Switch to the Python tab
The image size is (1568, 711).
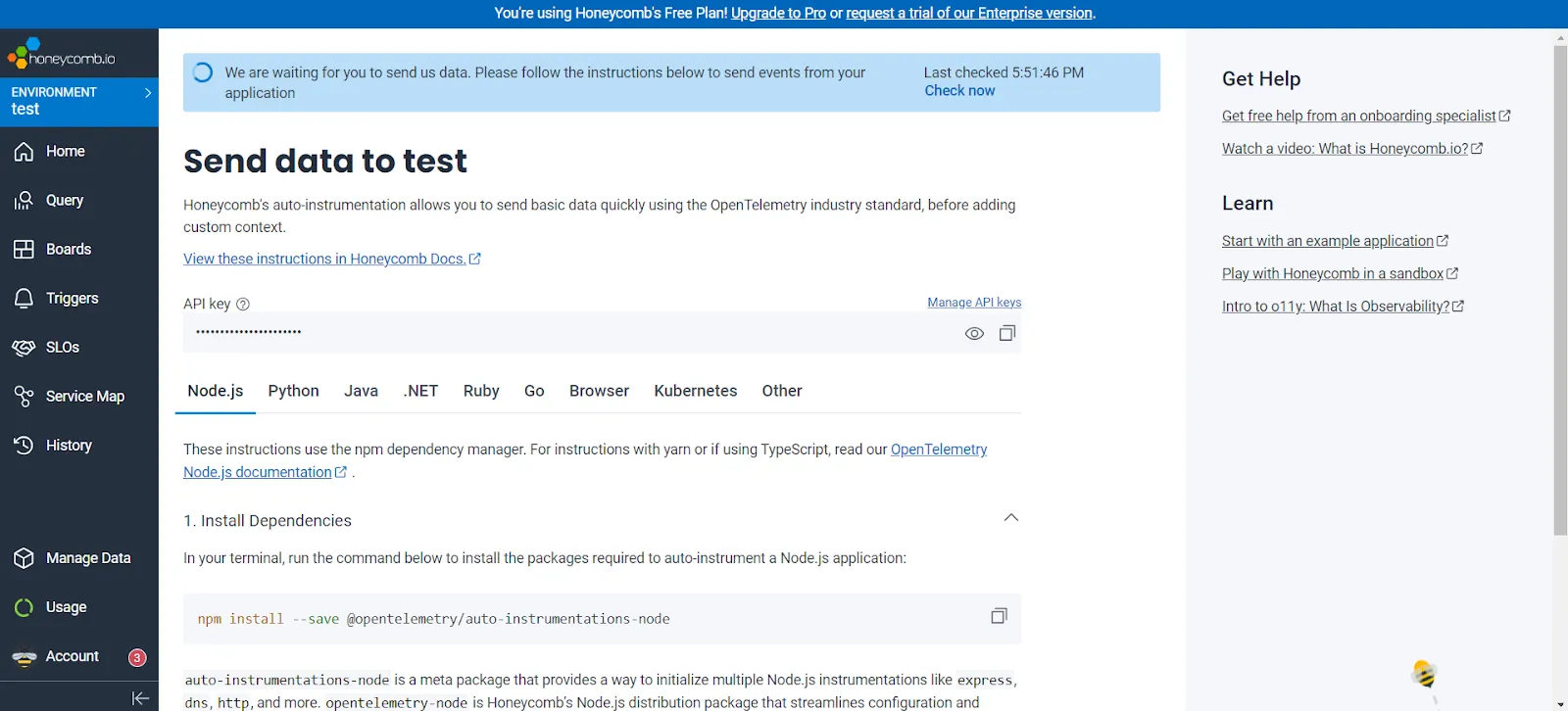coord(293,391)
